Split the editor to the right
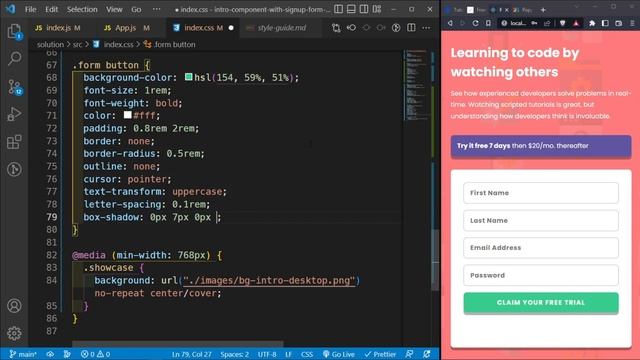 tap(411, 28)
